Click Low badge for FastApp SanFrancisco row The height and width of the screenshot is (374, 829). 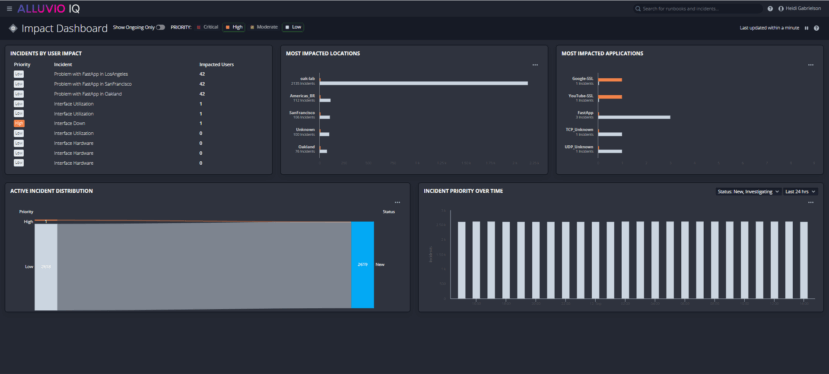(19, 84)
